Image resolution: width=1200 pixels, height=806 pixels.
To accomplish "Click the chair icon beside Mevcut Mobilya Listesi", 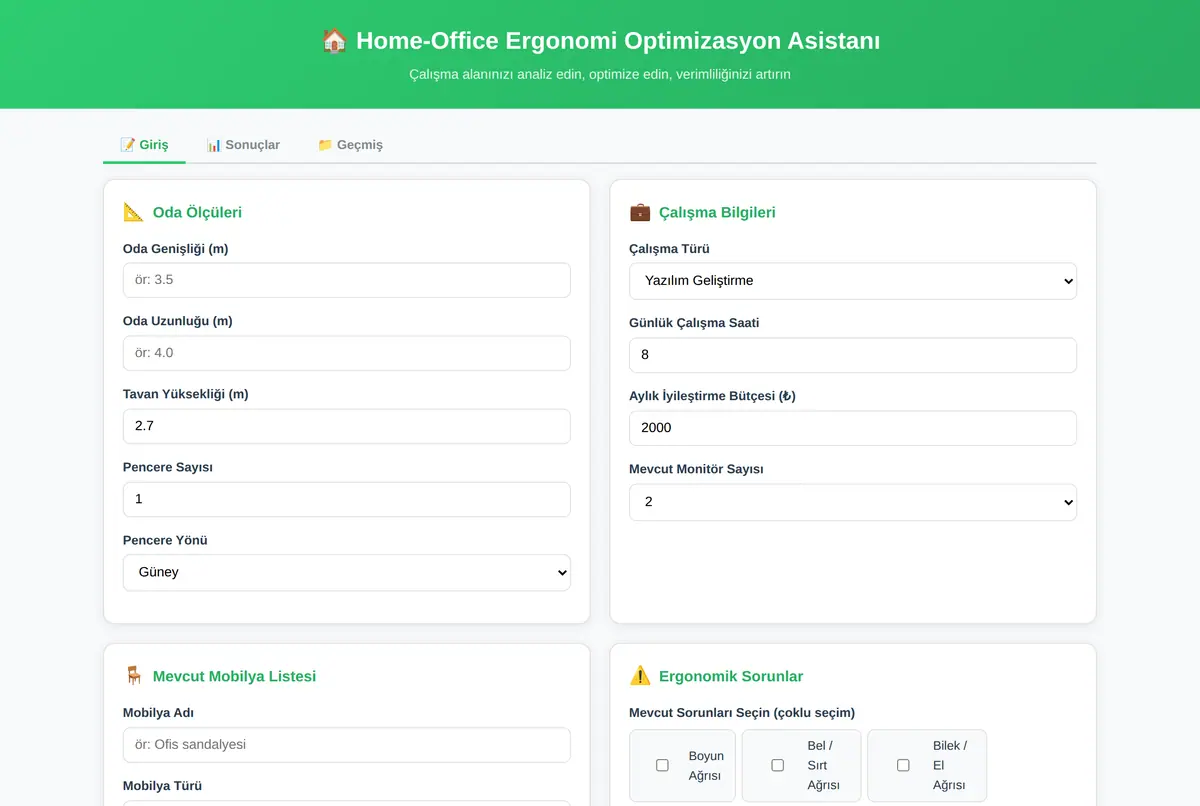I will [134, 676].
